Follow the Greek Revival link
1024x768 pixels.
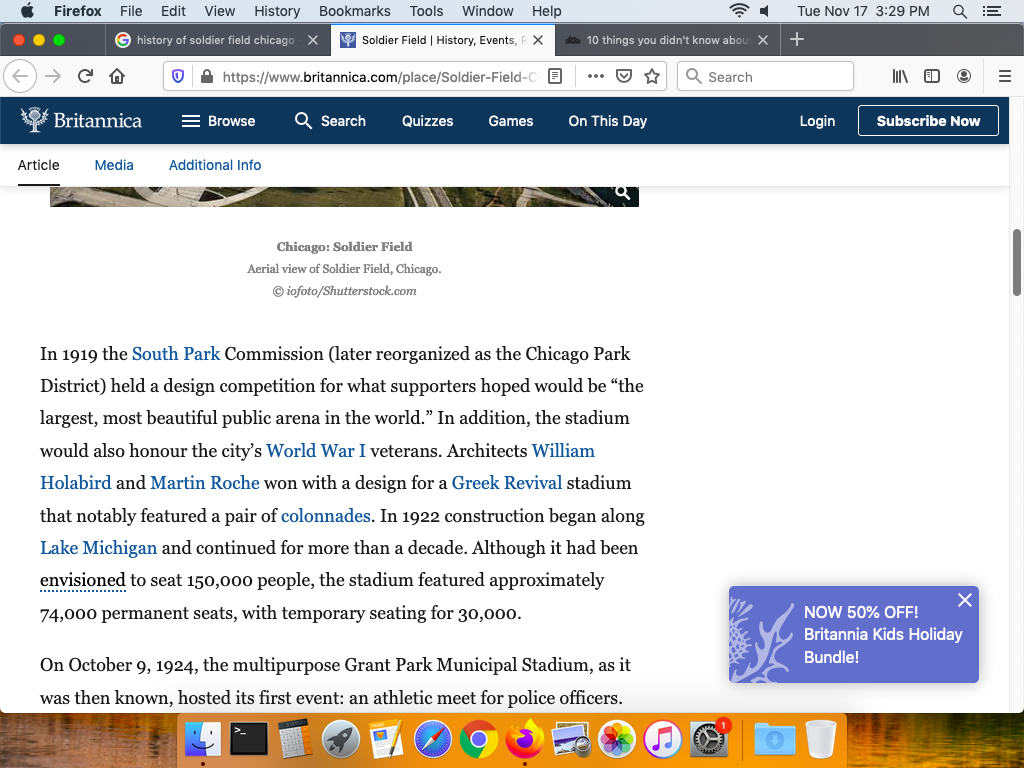pos(507,483)
